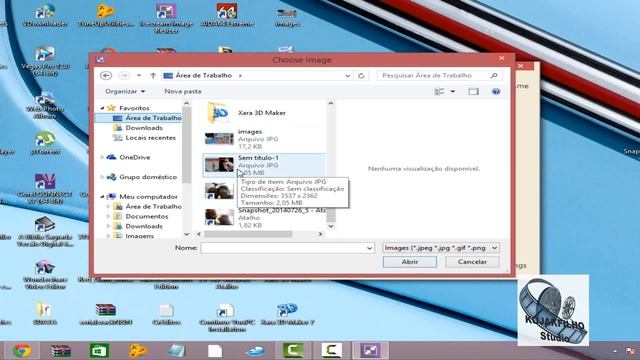Select Grupo doméstico in sidebar

148,177
